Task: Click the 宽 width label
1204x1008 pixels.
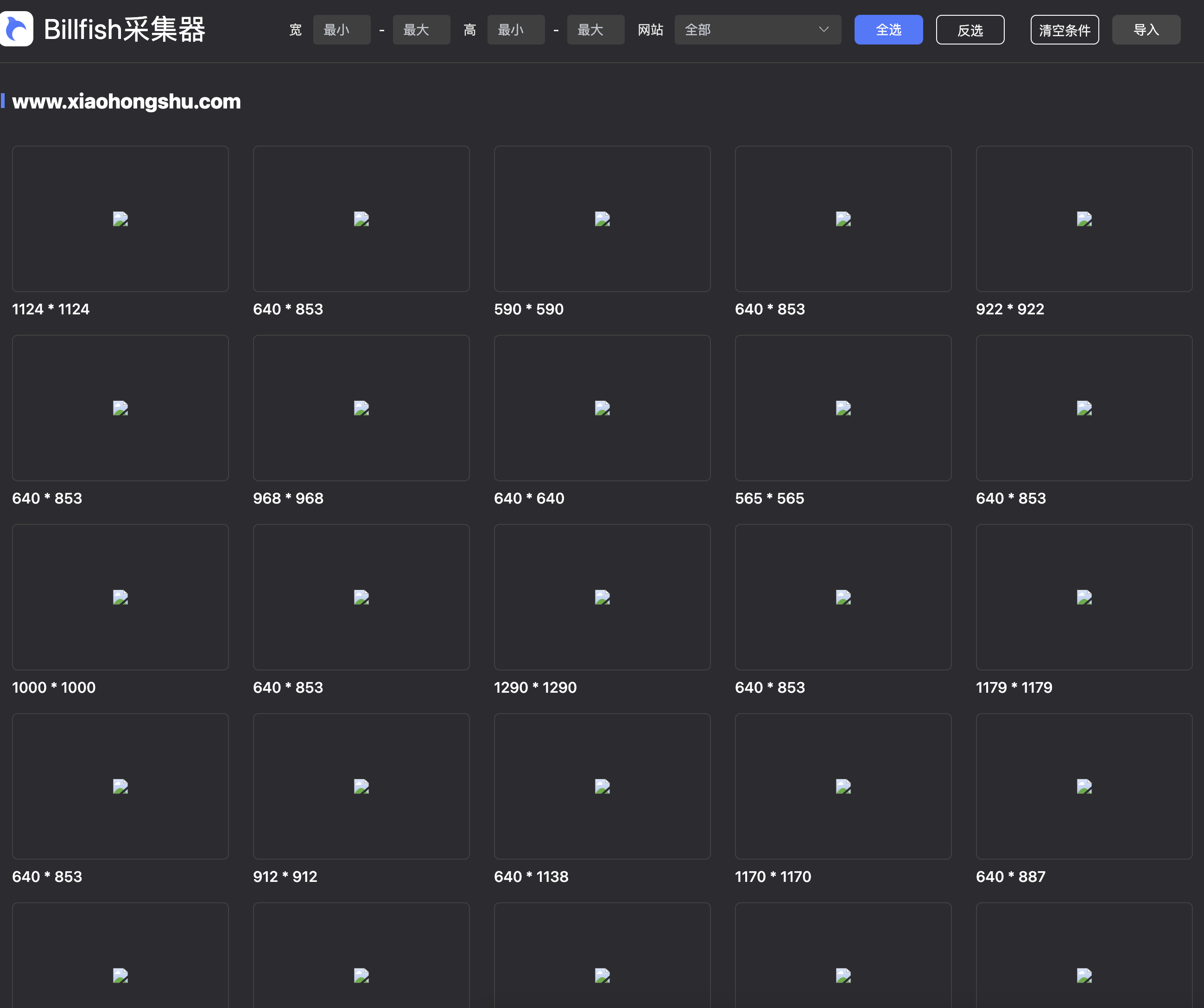Action: click(x=295, y=30)
